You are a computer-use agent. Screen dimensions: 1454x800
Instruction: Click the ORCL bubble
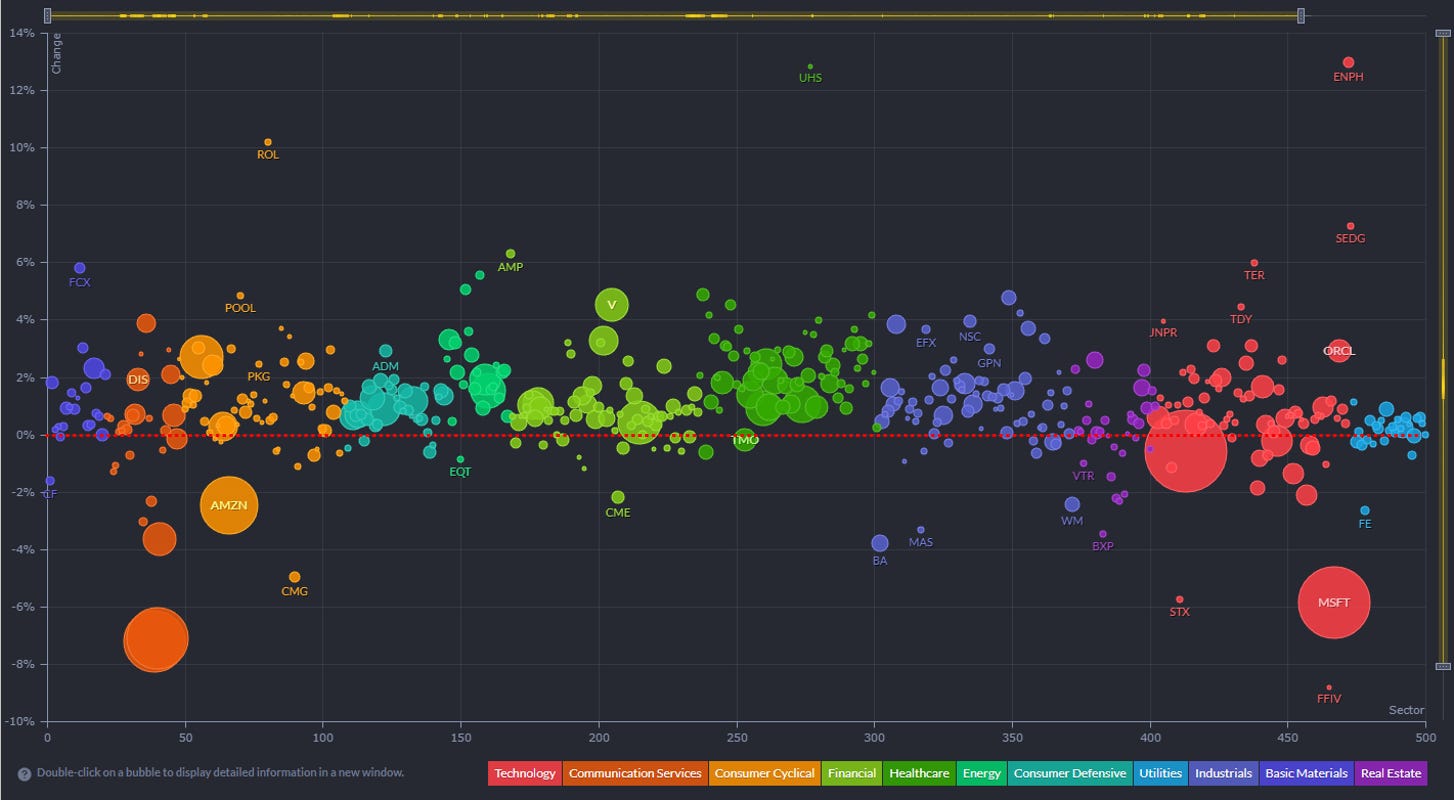tap(1338, 351)
